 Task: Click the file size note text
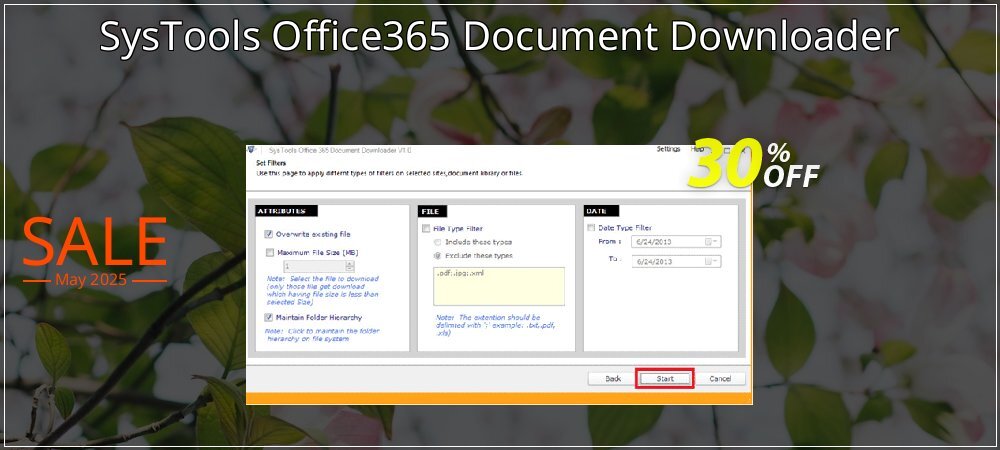click(x=323, y=291)
